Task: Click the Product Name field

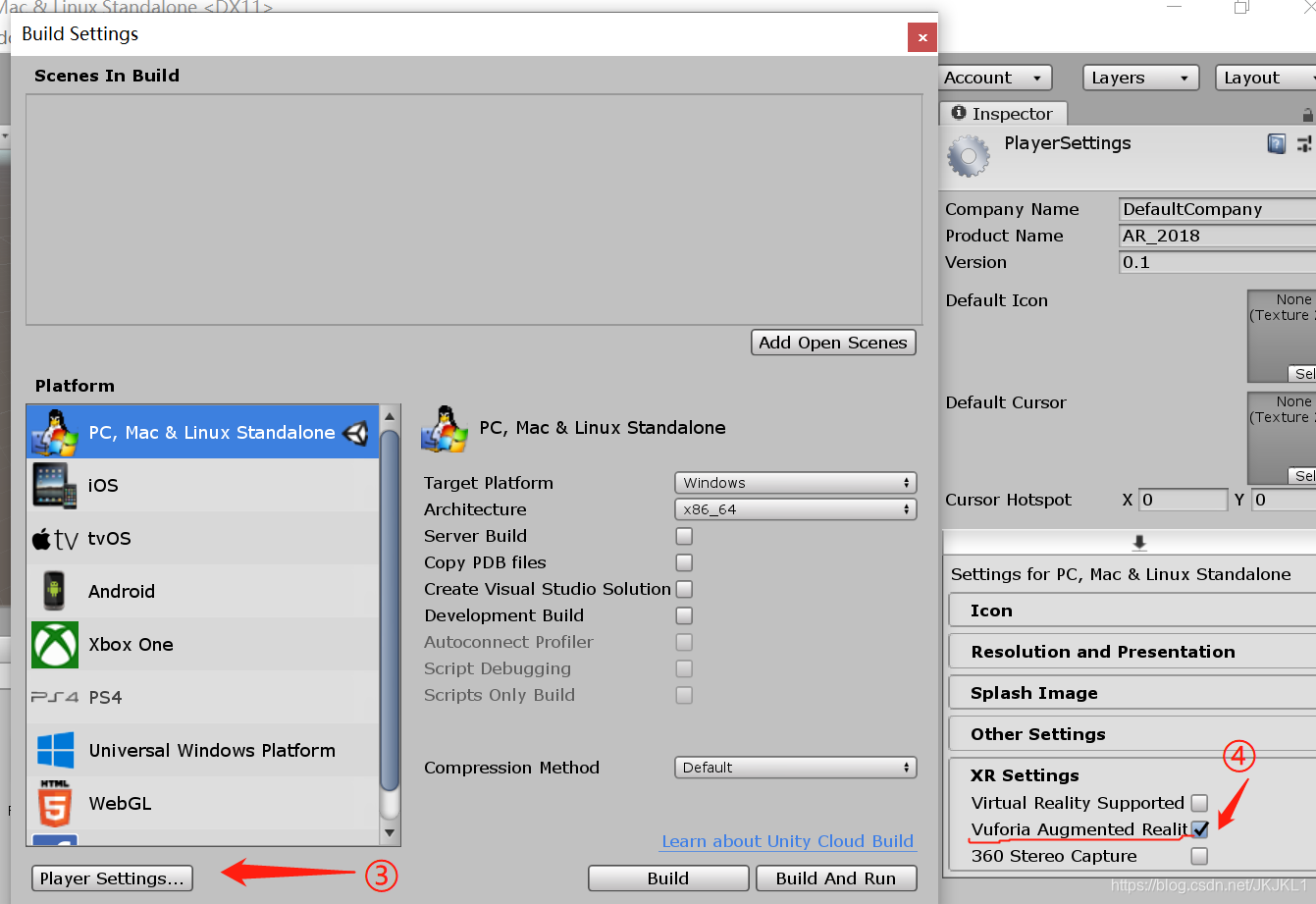Action: pyautogui.click(x=1217, y=236)
